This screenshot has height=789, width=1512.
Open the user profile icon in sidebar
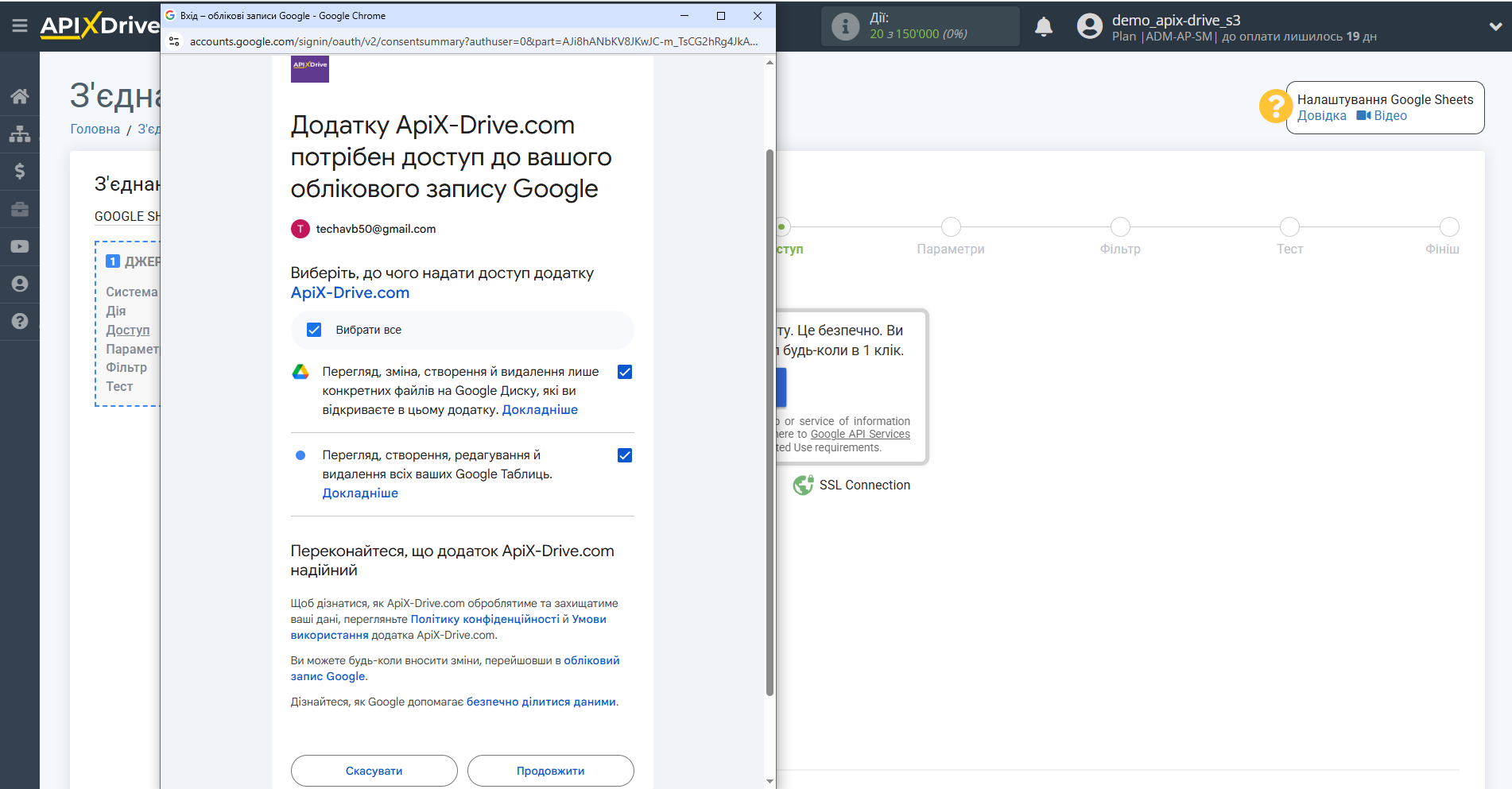[x=20, y=284]
